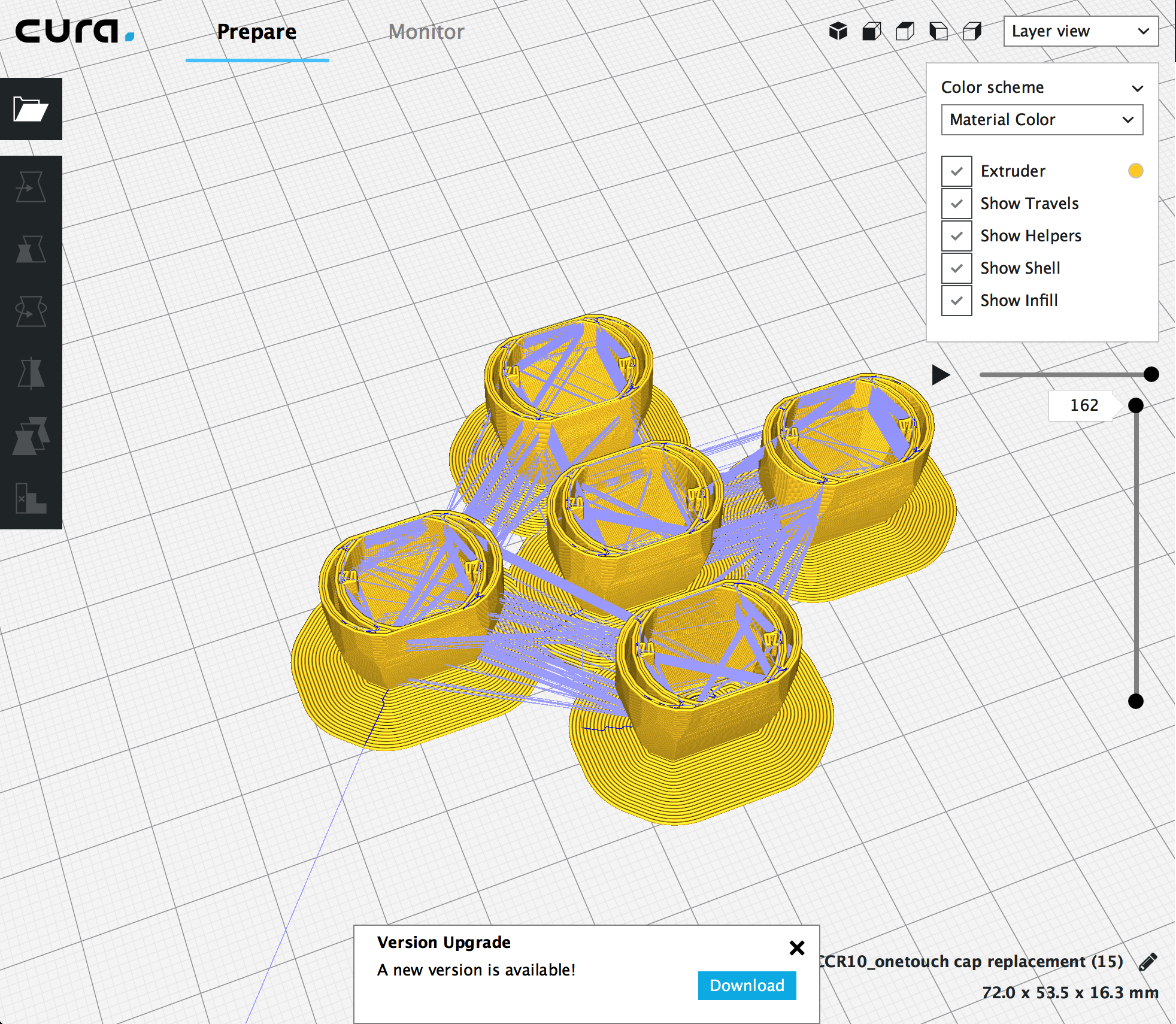Click the Cura logo
Screen dimensions: 1176x1024
click(x=74, y=31)
